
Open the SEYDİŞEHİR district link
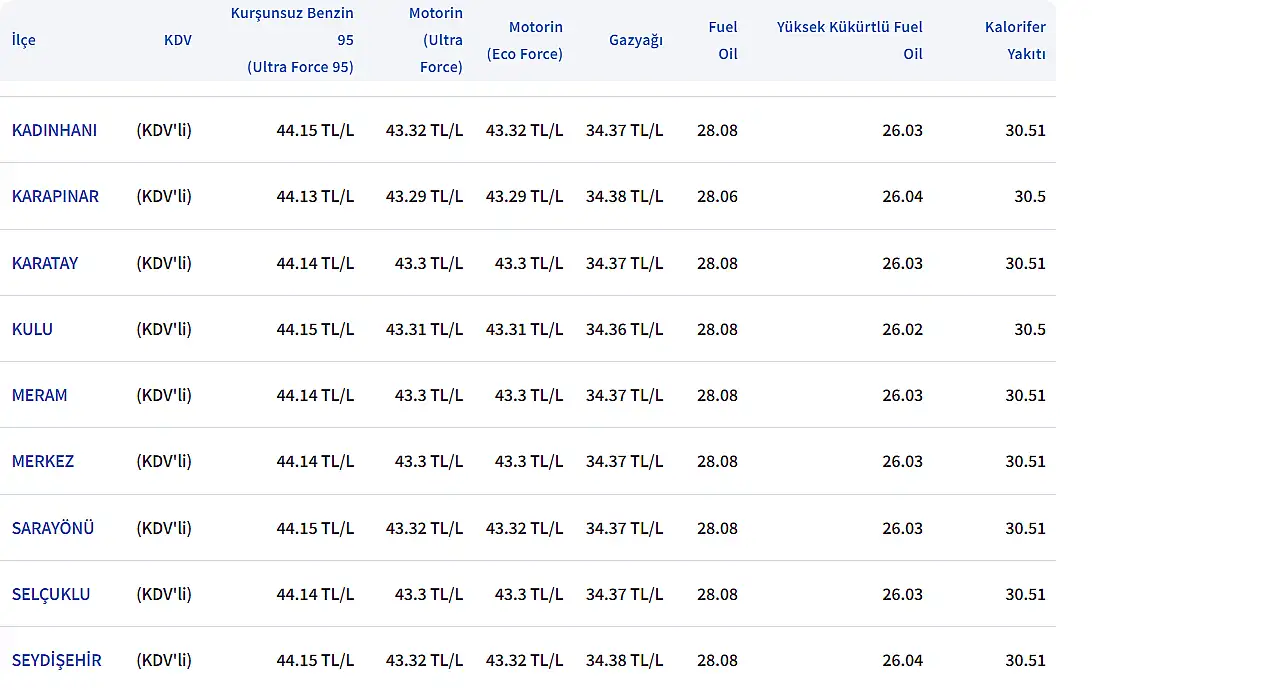point(57,660)
